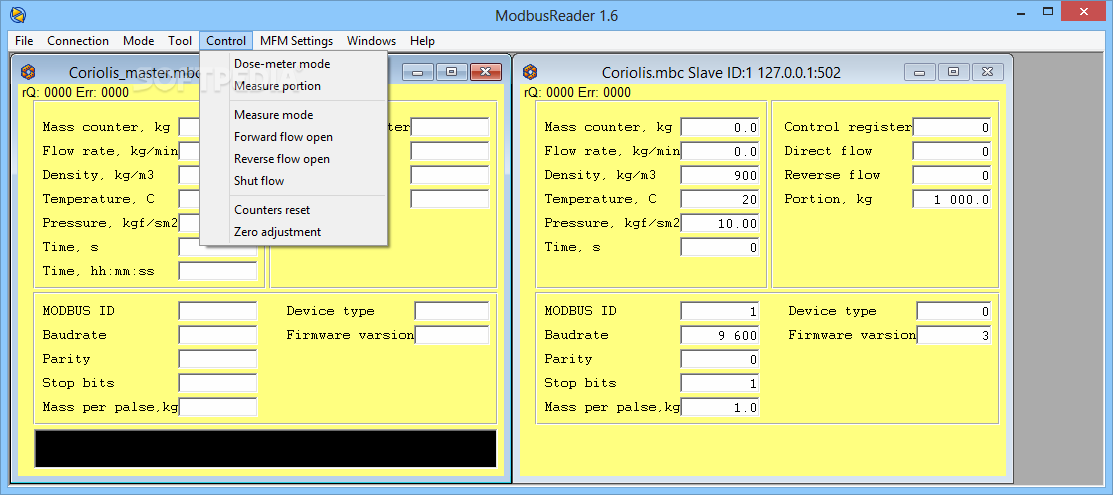Click Device type field in Slave window

[954, 311]
